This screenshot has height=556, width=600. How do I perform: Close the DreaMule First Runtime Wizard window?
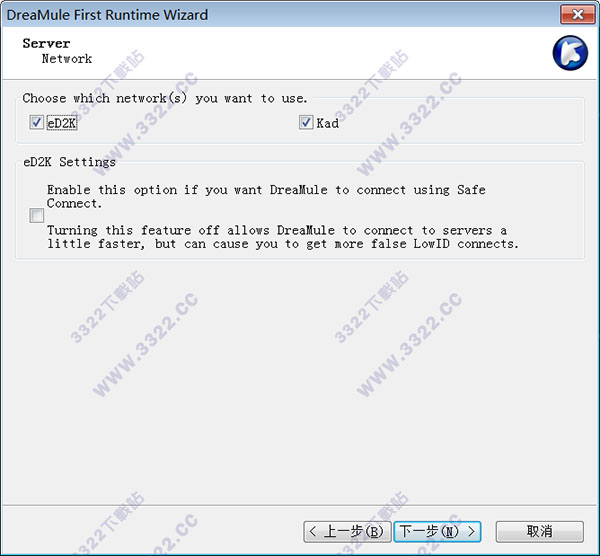pos(577,15)
